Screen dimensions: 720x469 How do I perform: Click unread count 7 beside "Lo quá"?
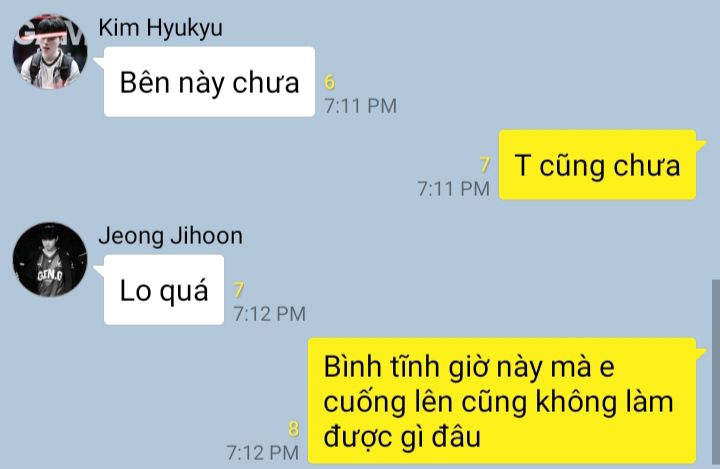pos(238,290)
